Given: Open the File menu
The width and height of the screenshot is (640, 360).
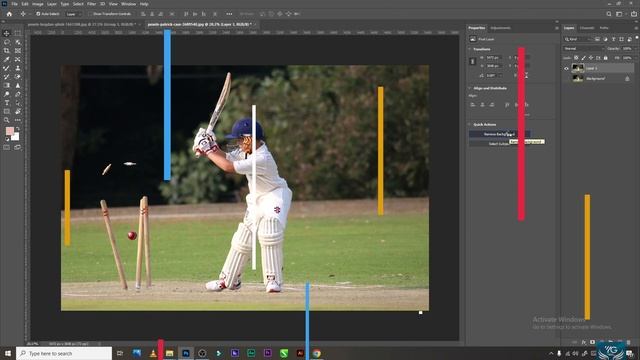Looking at the screenshot, I should click(x=14, y=4).
